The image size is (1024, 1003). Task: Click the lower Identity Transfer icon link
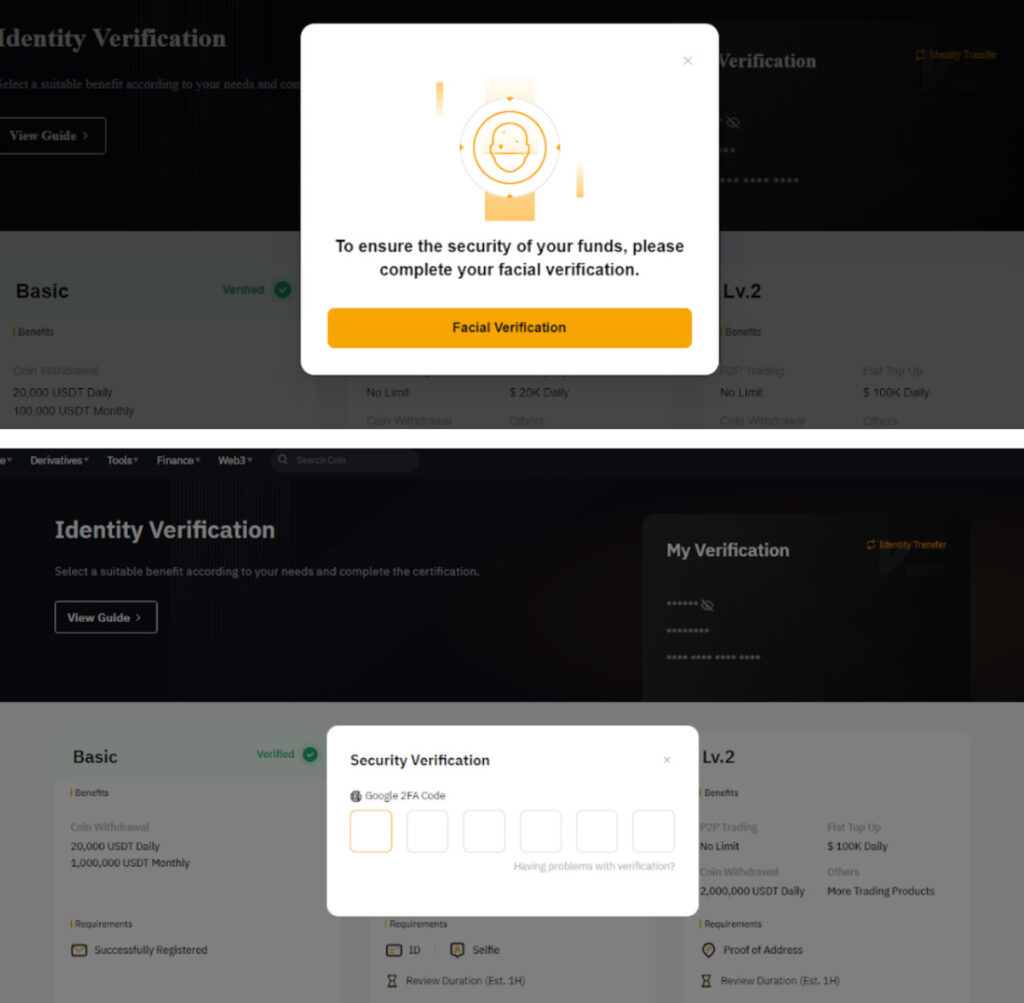pos(871,545)
